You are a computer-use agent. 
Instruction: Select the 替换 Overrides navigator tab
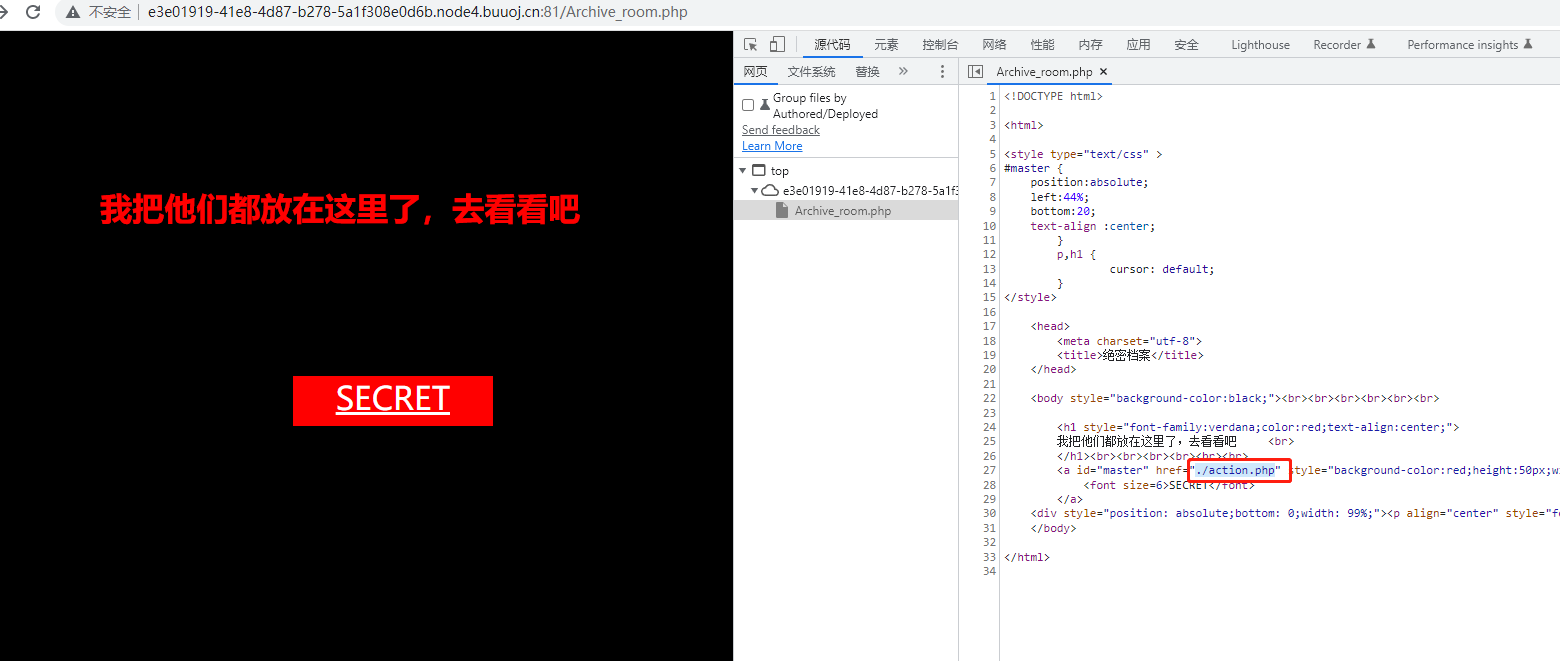(x=867, y=72)
